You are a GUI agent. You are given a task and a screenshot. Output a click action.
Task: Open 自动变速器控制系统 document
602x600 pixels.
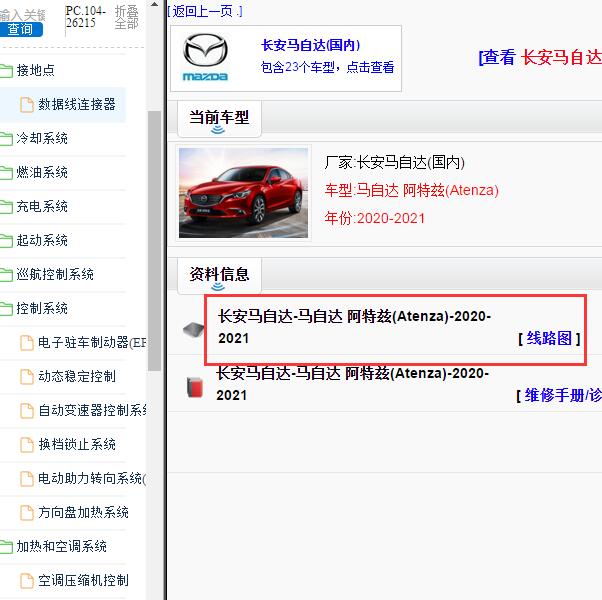92,410
